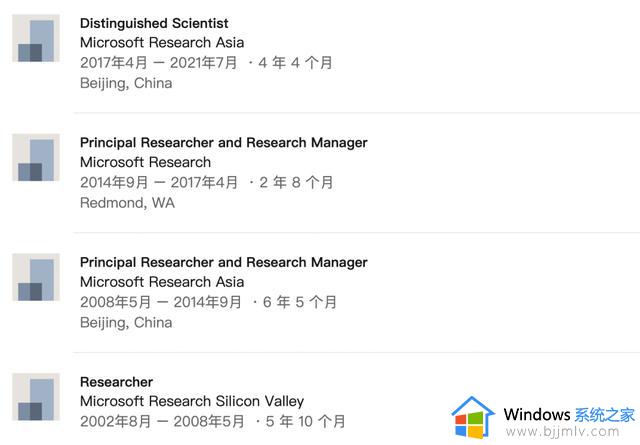Viewport: 640px width, 445px height.
Task: Open Microsoft Research company under Redmond role
Action: [145, 162]
